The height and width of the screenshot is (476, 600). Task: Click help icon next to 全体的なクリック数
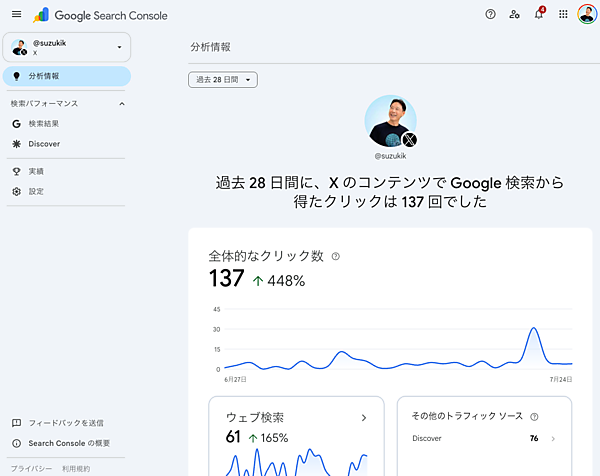pos(336,256)
